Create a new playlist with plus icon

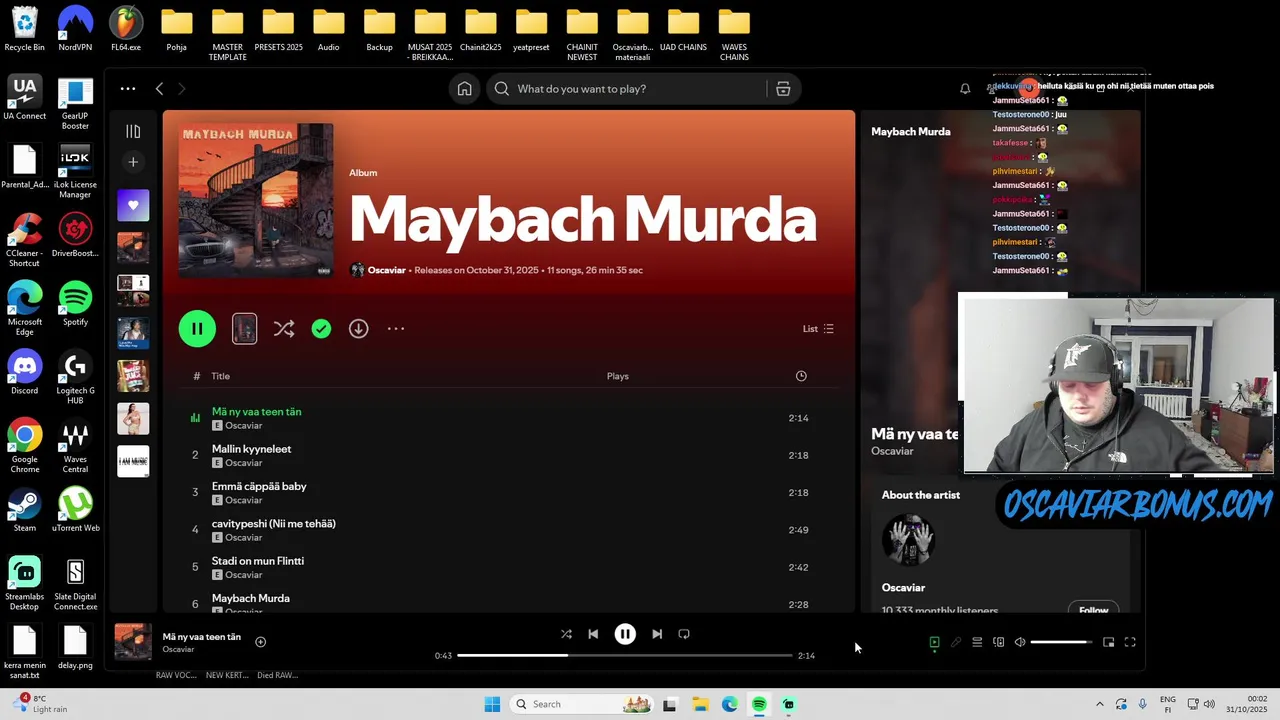pyautogui.click(x=133, y=162)
